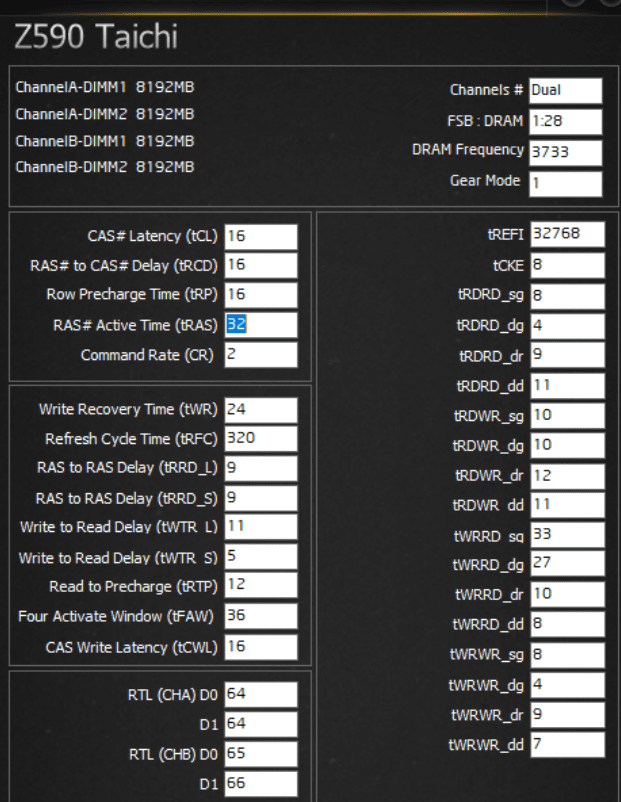Image resolution: width=621 pixels, height=802 pixels.
Task: Click the tWRRD_dr value field
Action: (x=567, y=594)
